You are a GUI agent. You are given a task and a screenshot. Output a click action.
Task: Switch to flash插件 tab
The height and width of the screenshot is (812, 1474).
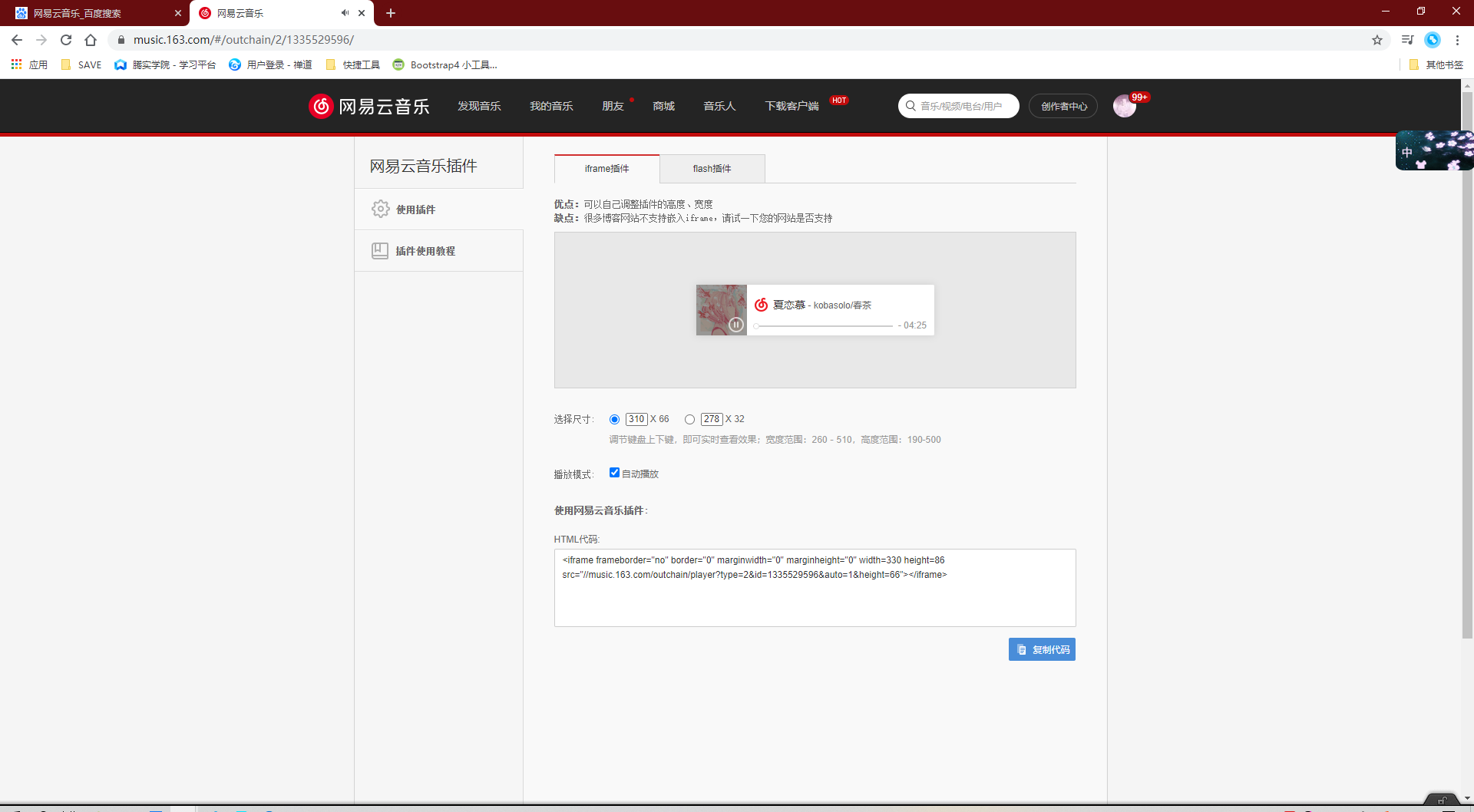click(712, 169)
